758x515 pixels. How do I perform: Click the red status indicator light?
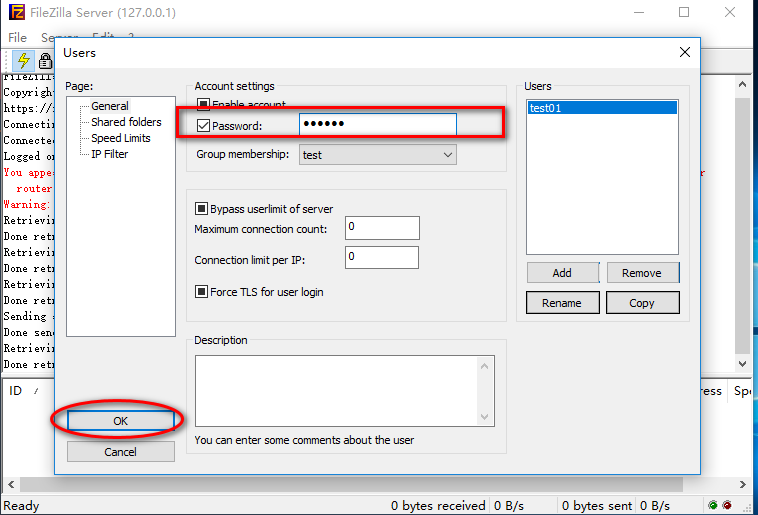point(727,505)
